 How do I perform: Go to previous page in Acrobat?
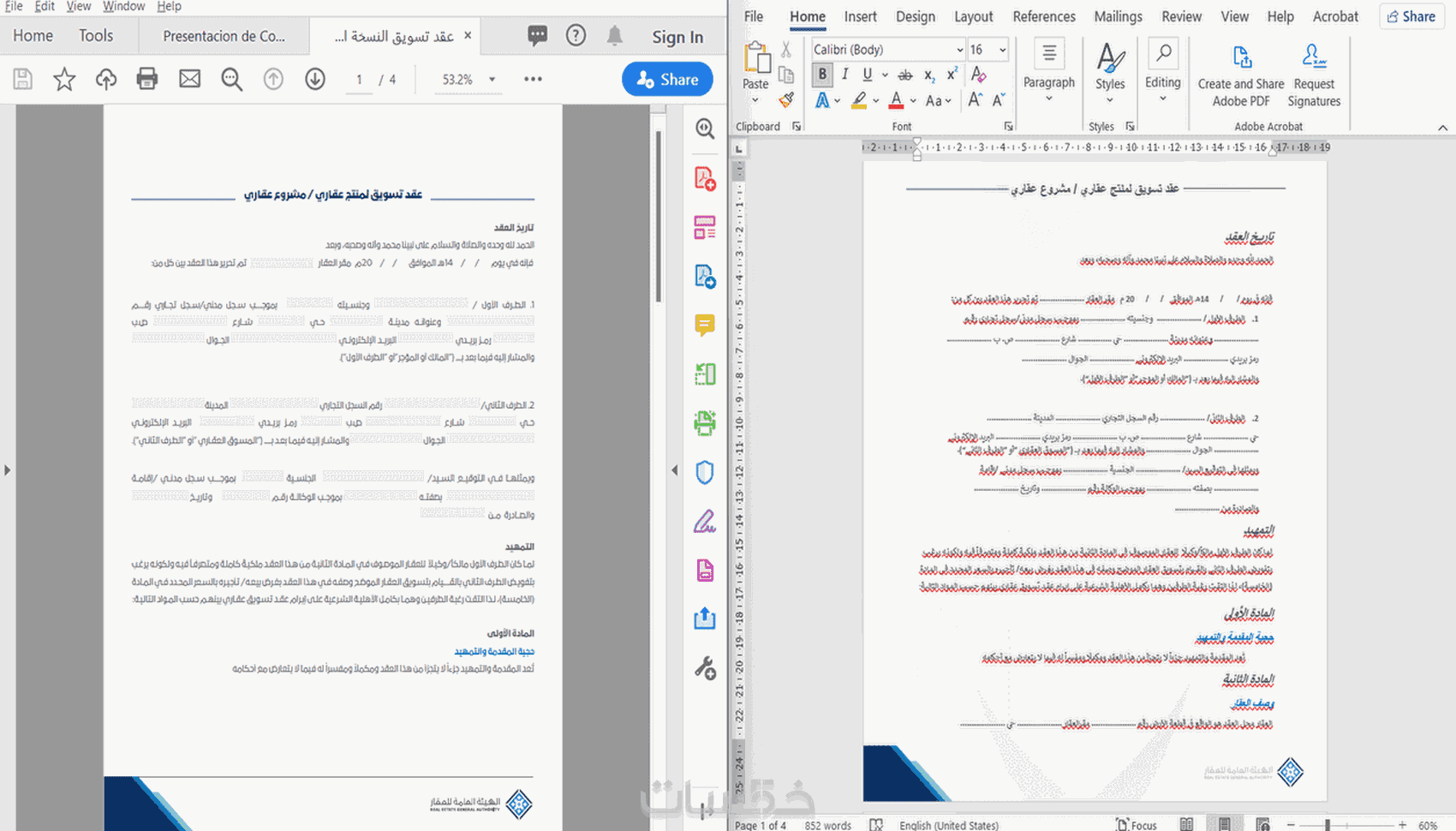[273, 80]
